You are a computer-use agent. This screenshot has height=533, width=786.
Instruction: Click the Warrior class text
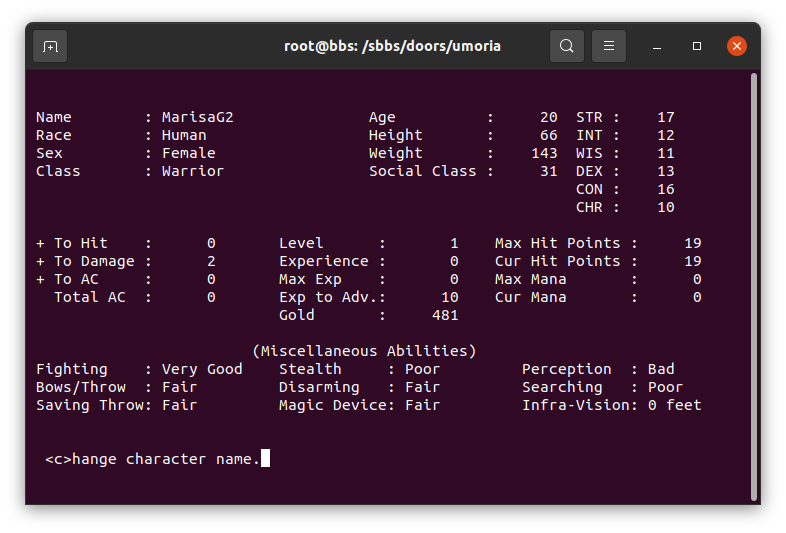(193, 171)
